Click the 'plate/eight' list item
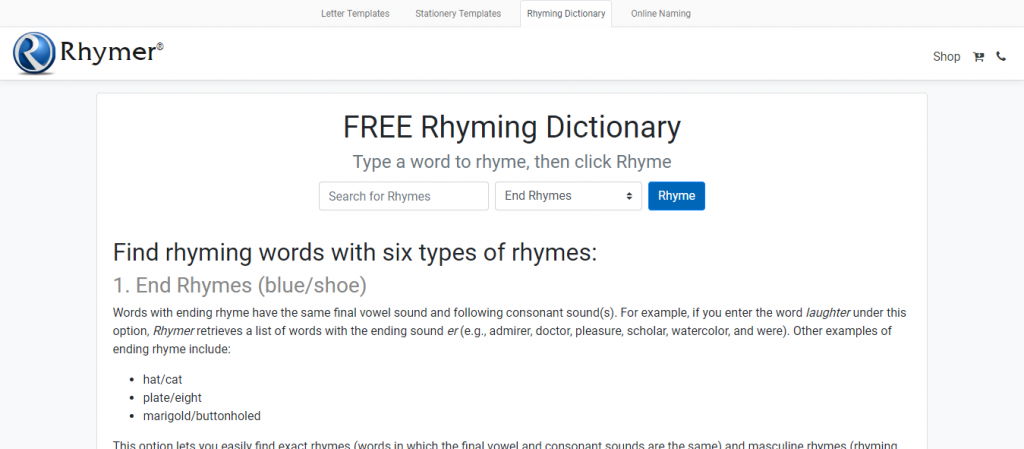 pos(172,397)
